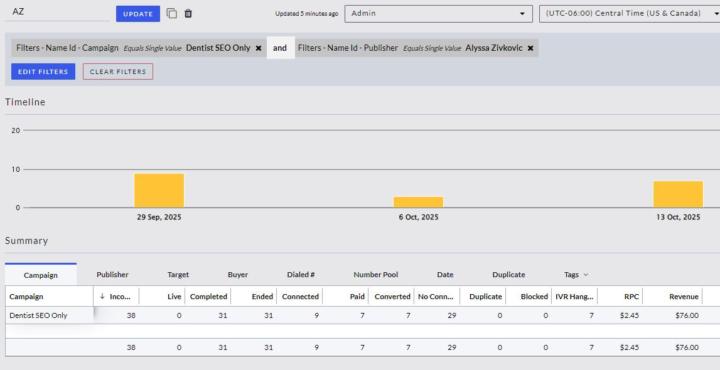Switch to the Duplicate tab
The height and width of the screenshot is (370, 720).
(x=508, y=275)
